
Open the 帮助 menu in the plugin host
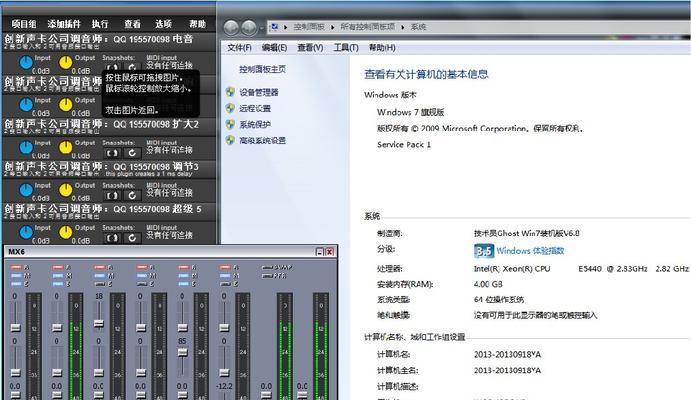197,24
